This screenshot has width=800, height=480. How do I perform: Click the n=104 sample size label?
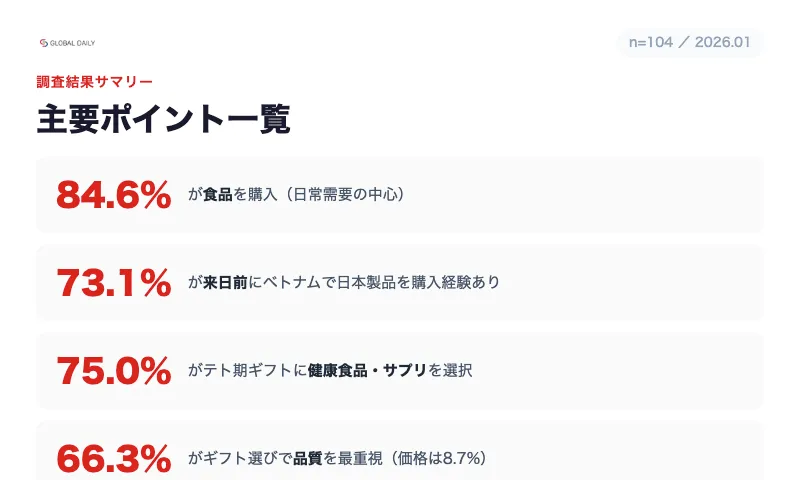651,43
